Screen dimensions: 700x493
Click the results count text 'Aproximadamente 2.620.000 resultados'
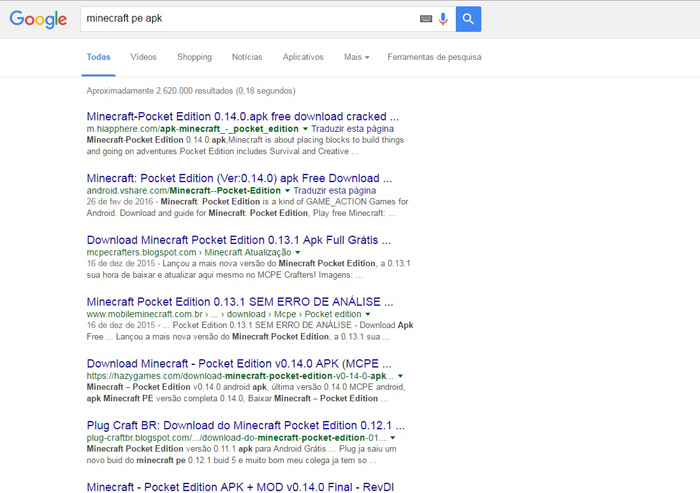point(191,91)
